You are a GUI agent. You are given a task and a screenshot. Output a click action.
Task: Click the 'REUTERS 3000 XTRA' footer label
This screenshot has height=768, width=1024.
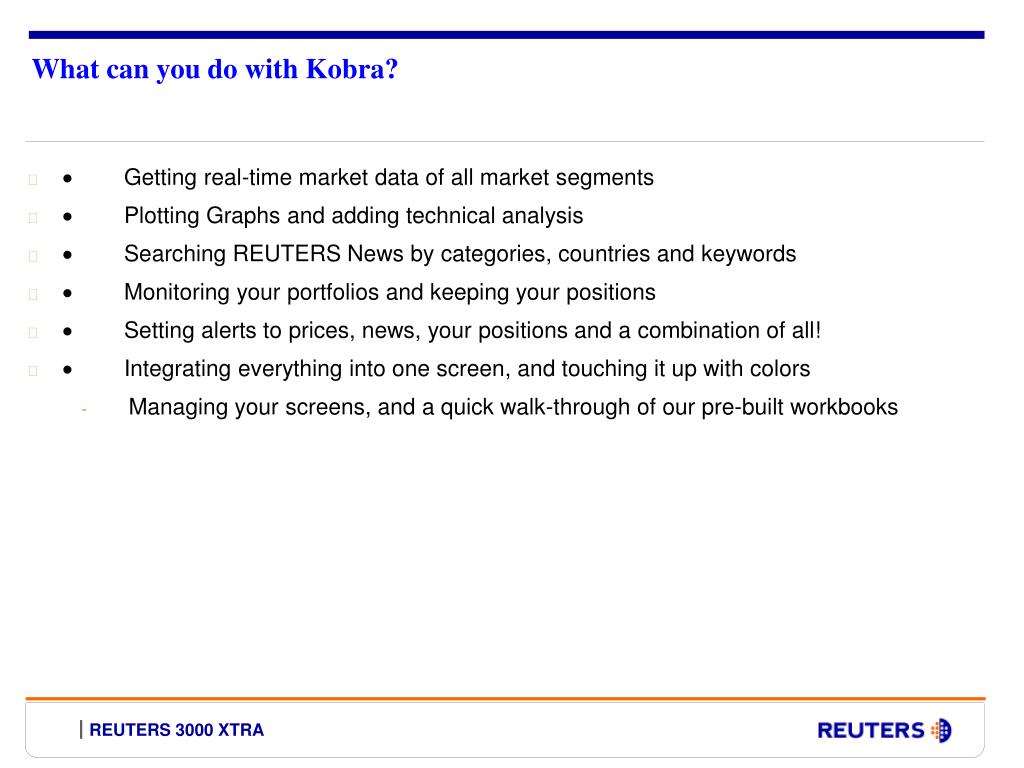click(x=176, y=730)
